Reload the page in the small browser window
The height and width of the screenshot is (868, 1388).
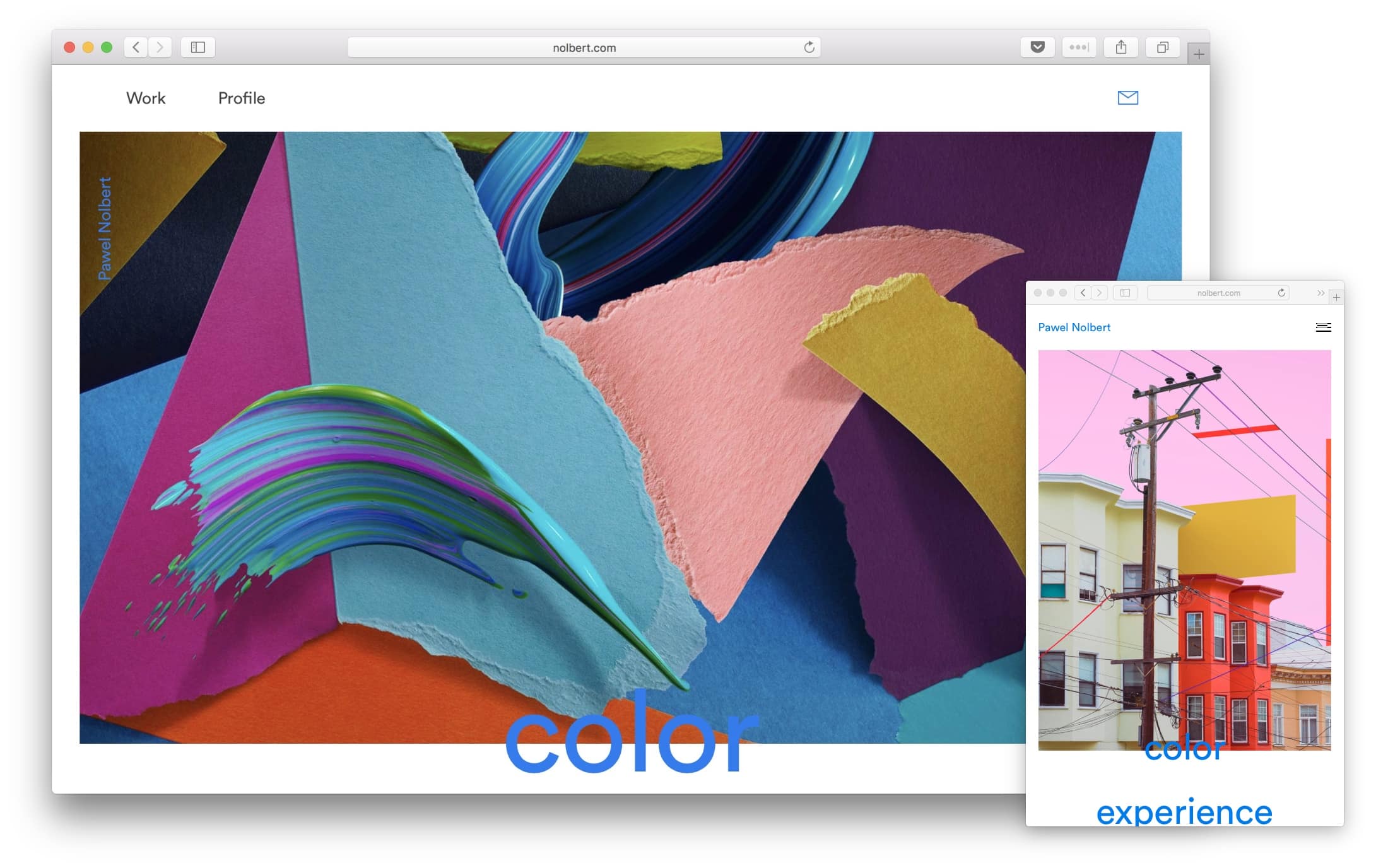[1282, 292]
